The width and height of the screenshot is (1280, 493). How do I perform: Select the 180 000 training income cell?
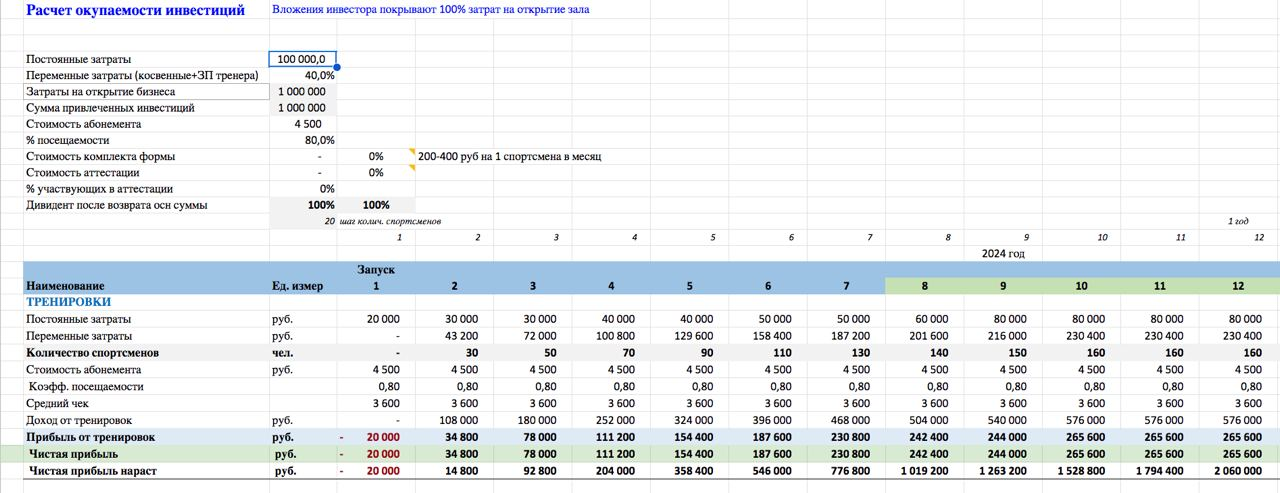(533, 421)
